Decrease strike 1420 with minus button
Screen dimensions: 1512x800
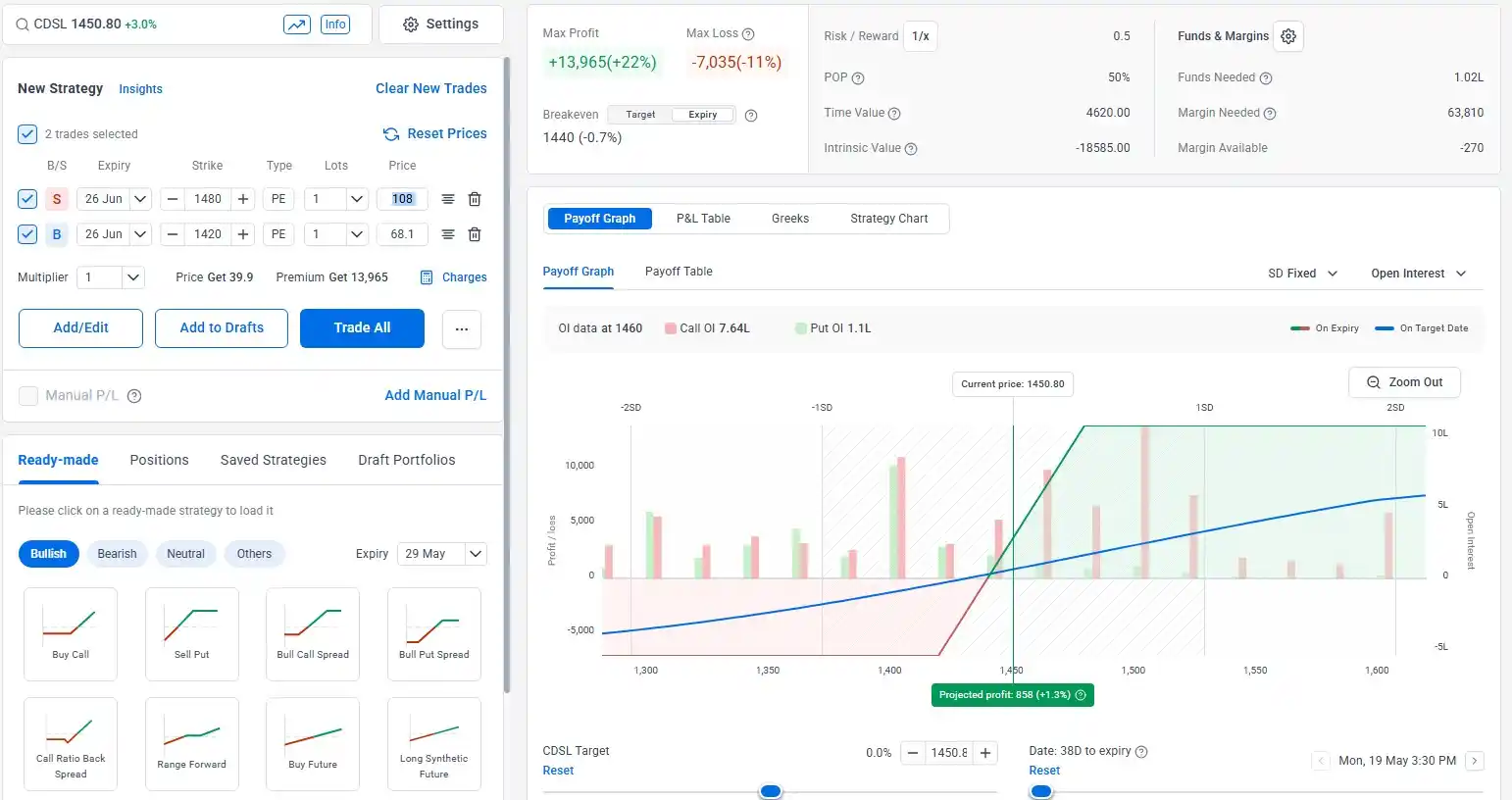pos(173,234)
